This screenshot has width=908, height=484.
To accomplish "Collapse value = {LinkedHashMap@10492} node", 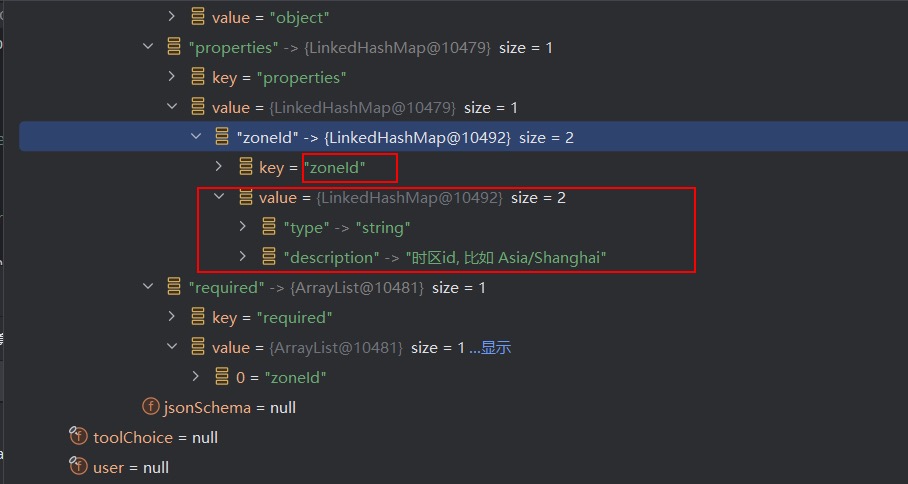I will click(219, 197).
